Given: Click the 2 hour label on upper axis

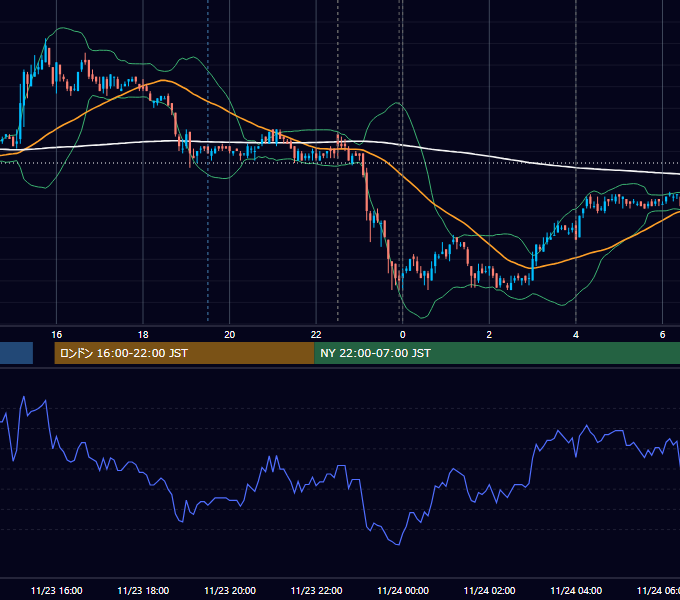Looking at the screenshot, I should 489,335.
